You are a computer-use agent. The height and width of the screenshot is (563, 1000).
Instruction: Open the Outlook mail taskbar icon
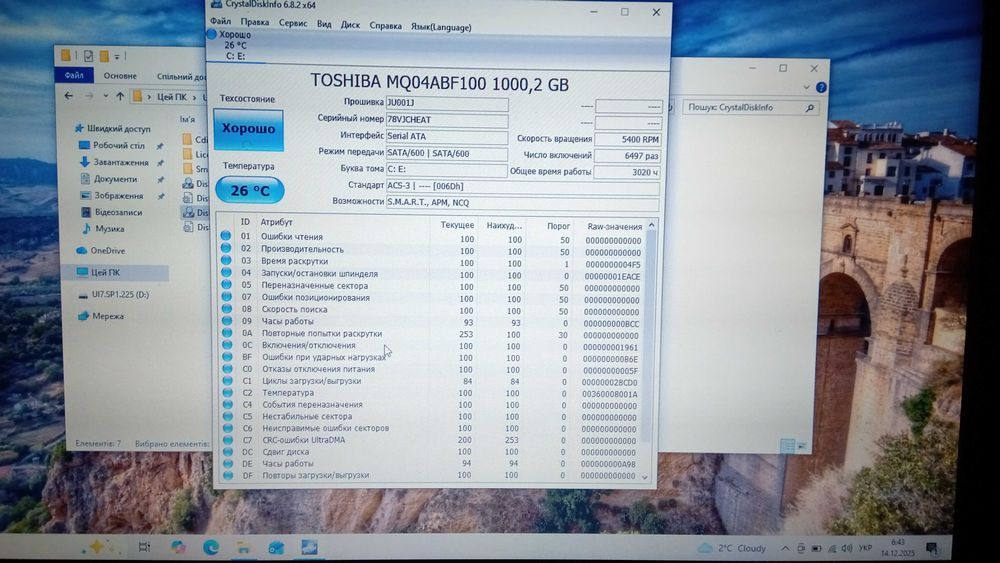coord(276,547)
